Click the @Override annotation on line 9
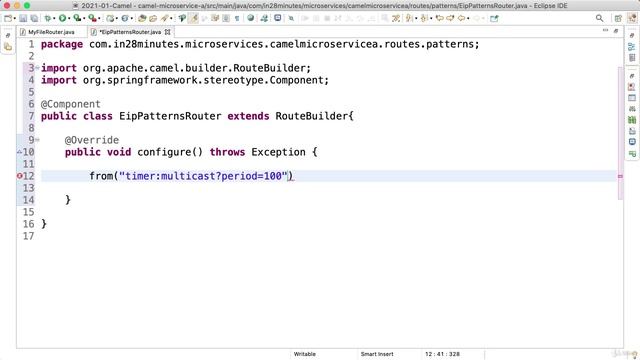 (x=92, y=140)
